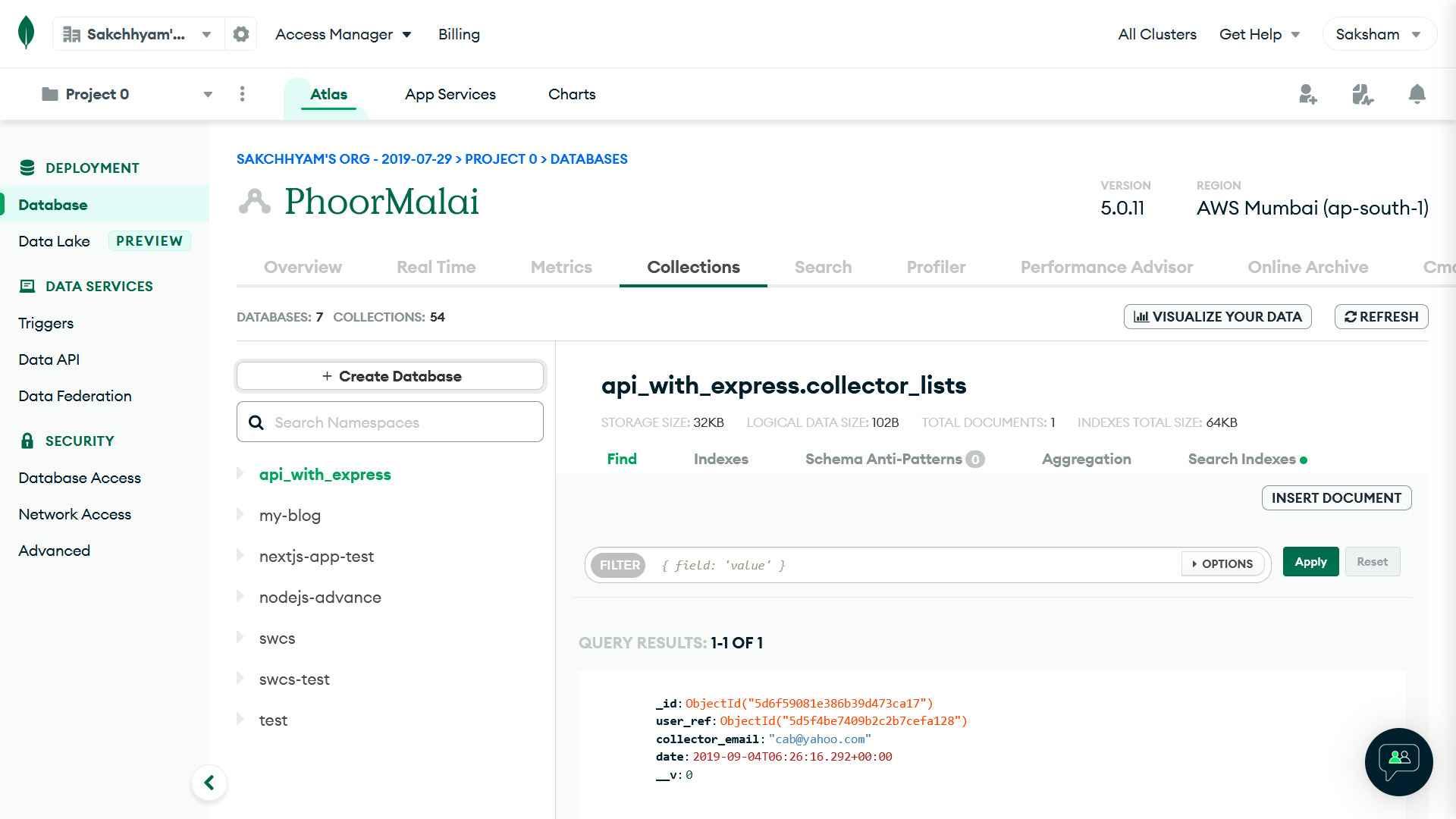Image resolution: width=1456 pixels, height=819 pixels.
Task: Click the invite user icon
Action: pyautogui.click(x=1307, y=94)
